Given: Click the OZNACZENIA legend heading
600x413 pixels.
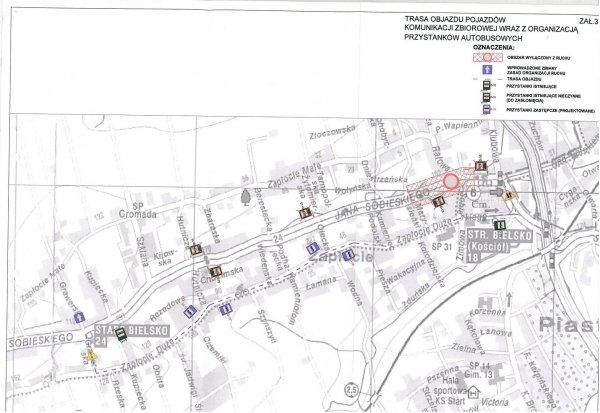Looking at the screenshot, I should pyautogui.click(x=494, y=47).
